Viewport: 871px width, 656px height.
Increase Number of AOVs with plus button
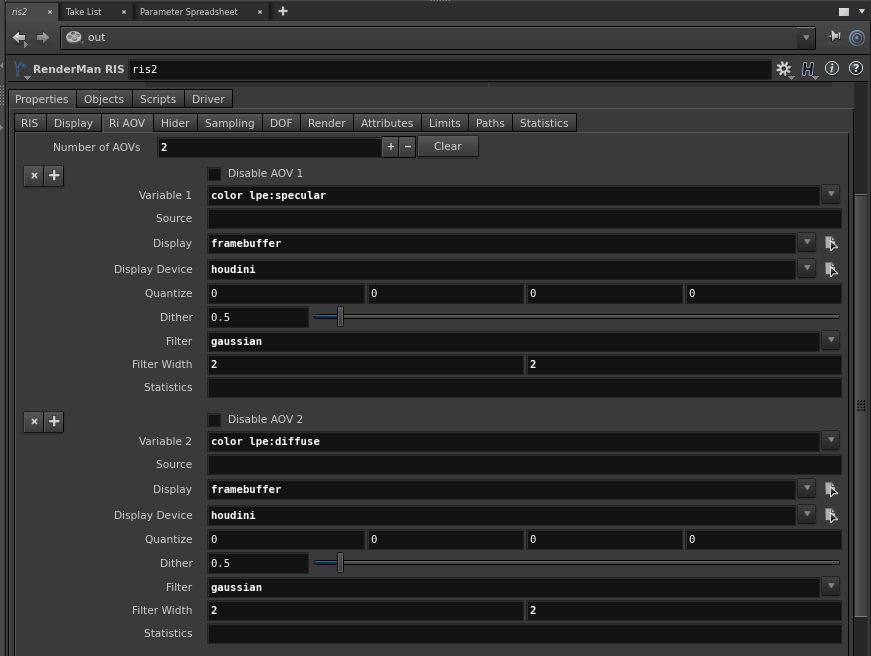[391, 147]
